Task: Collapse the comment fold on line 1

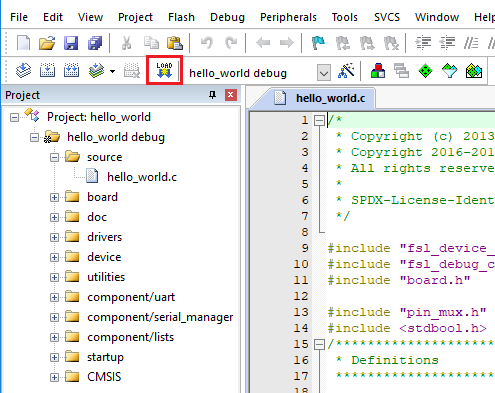Action: [x=319, y=120]
